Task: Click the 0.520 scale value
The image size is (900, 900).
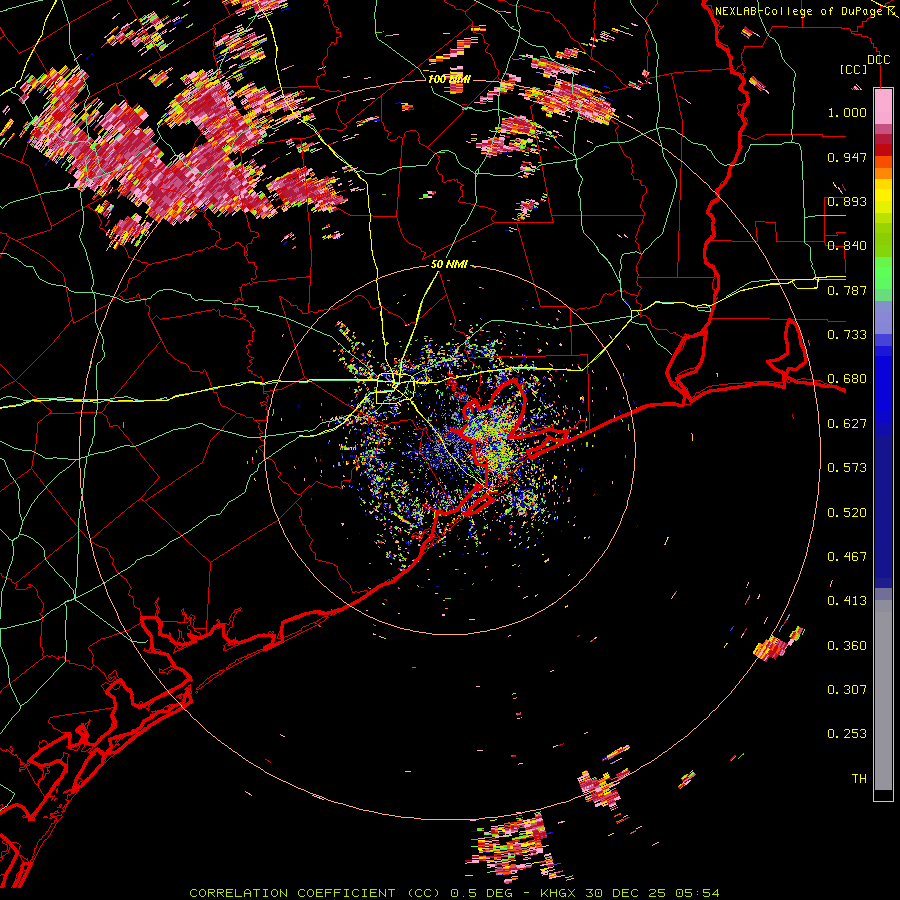Action: click(847, 513)
